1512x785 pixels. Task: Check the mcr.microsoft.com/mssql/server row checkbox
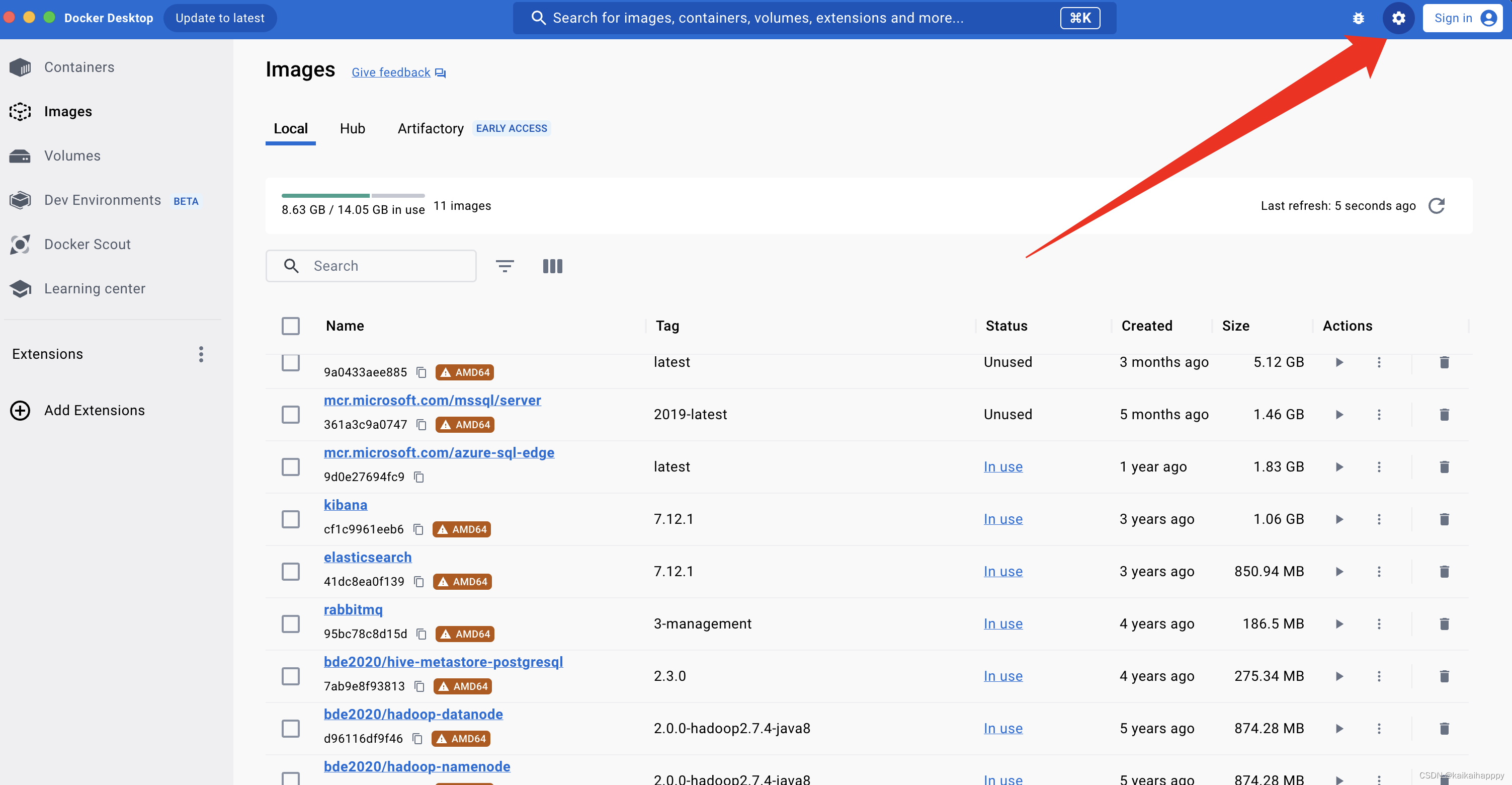(x=291, y=415)
